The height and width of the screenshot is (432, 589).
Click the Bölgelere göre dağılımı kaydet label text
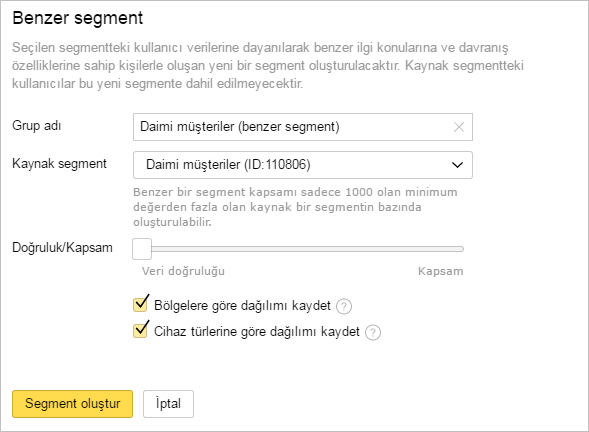click(x=242, y=305)
